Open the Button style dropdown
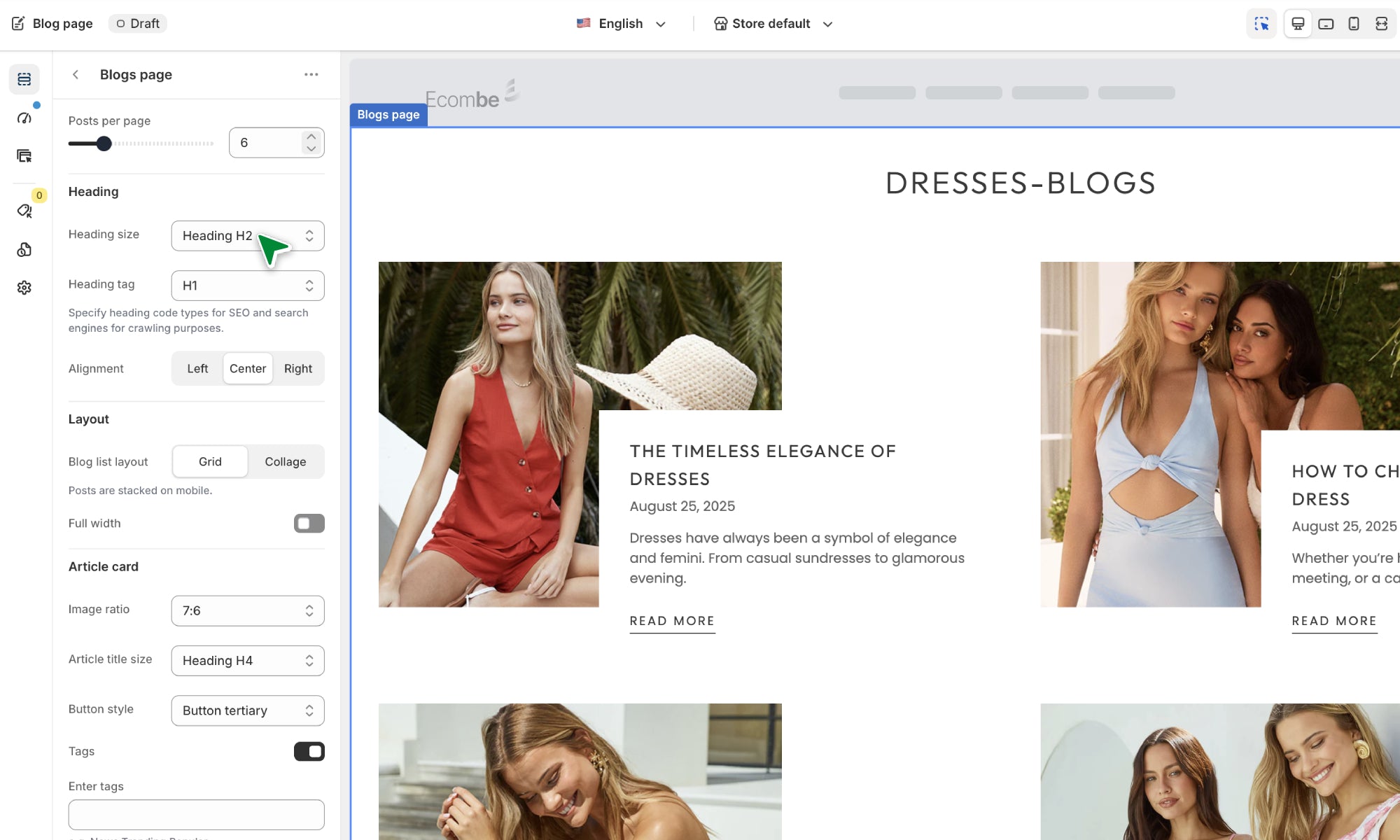 coord(248,710)
